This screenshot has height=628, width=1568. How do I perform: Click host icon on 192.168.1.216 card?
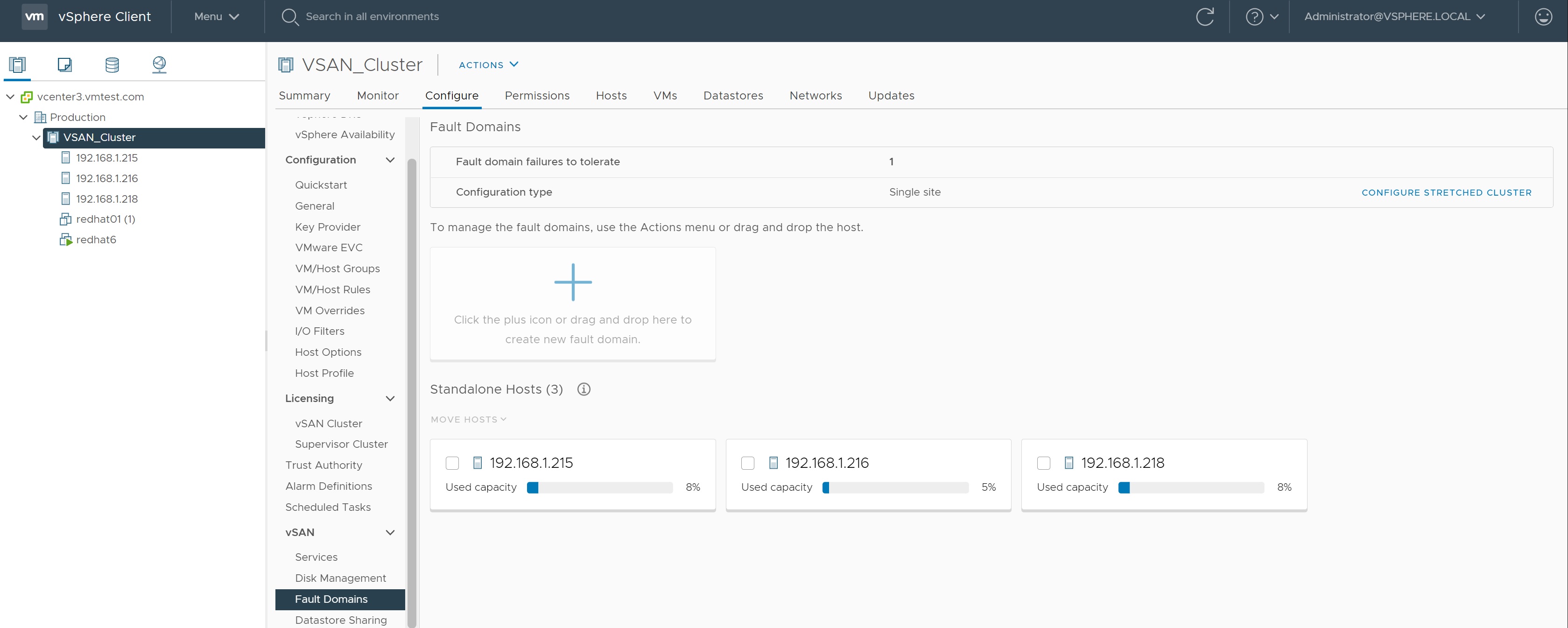773,463
